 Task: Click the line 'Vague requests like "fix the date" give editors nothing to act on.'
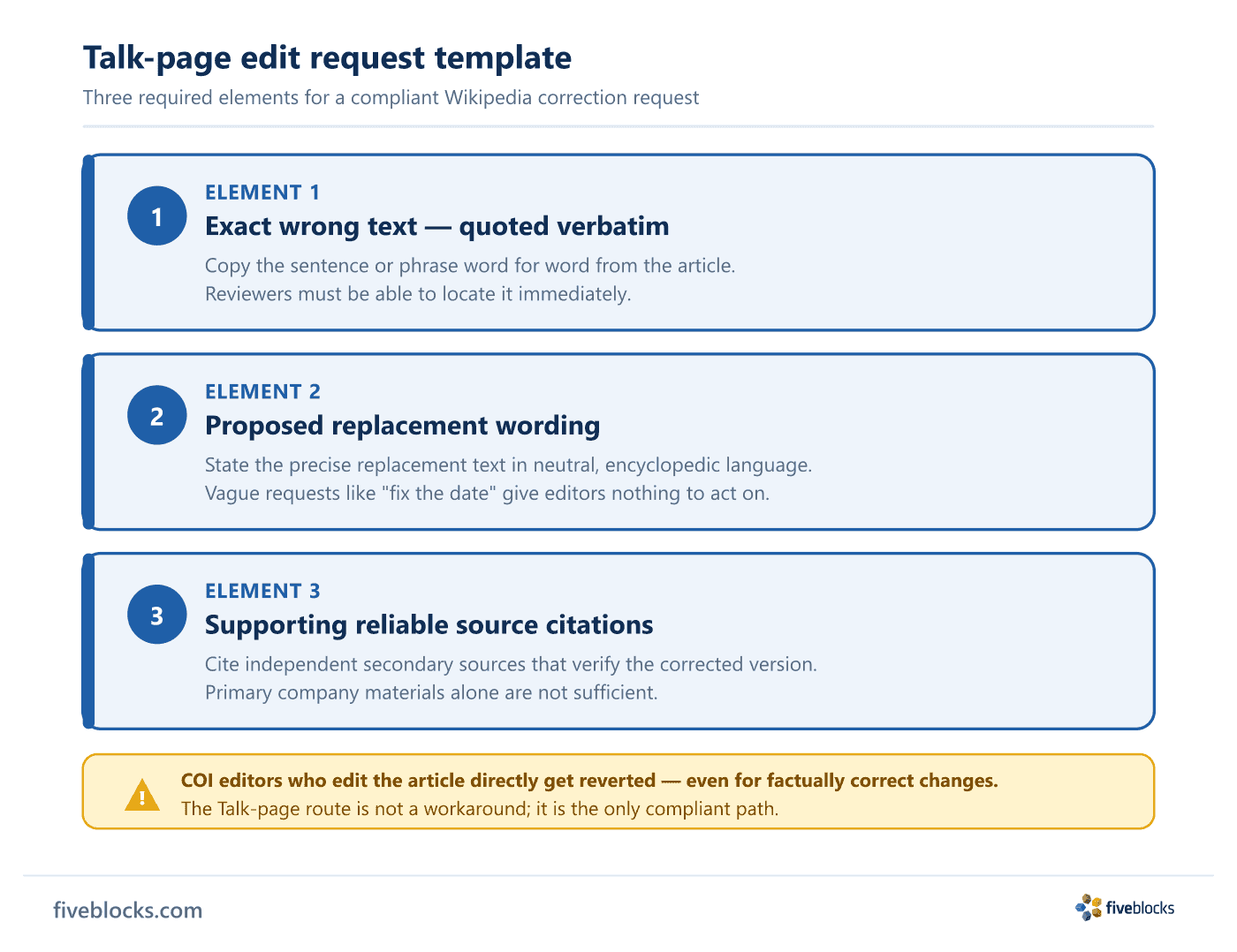[487, 494]
